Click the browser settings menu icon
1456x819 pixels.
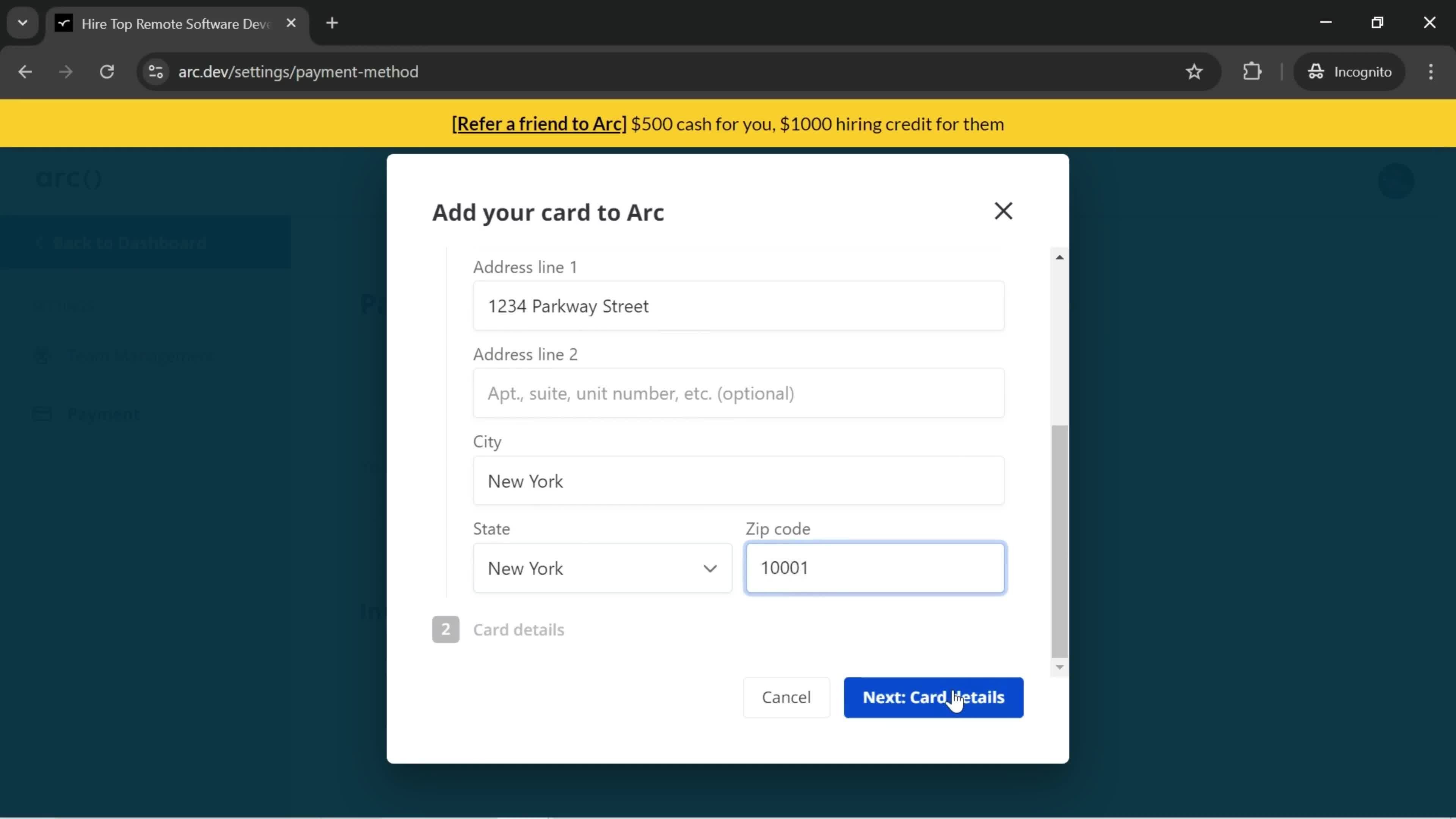click(1431, 71)
